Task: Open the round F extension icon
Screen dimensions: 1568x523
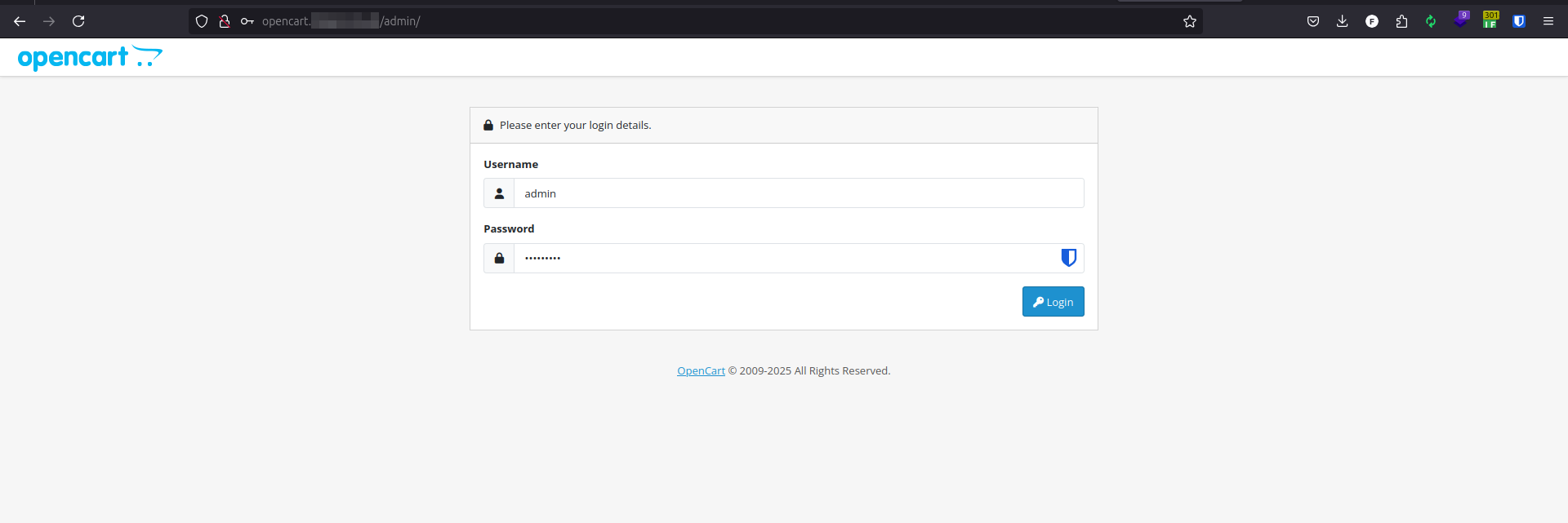Action: pyautogui.click(x=1372, y=21)
